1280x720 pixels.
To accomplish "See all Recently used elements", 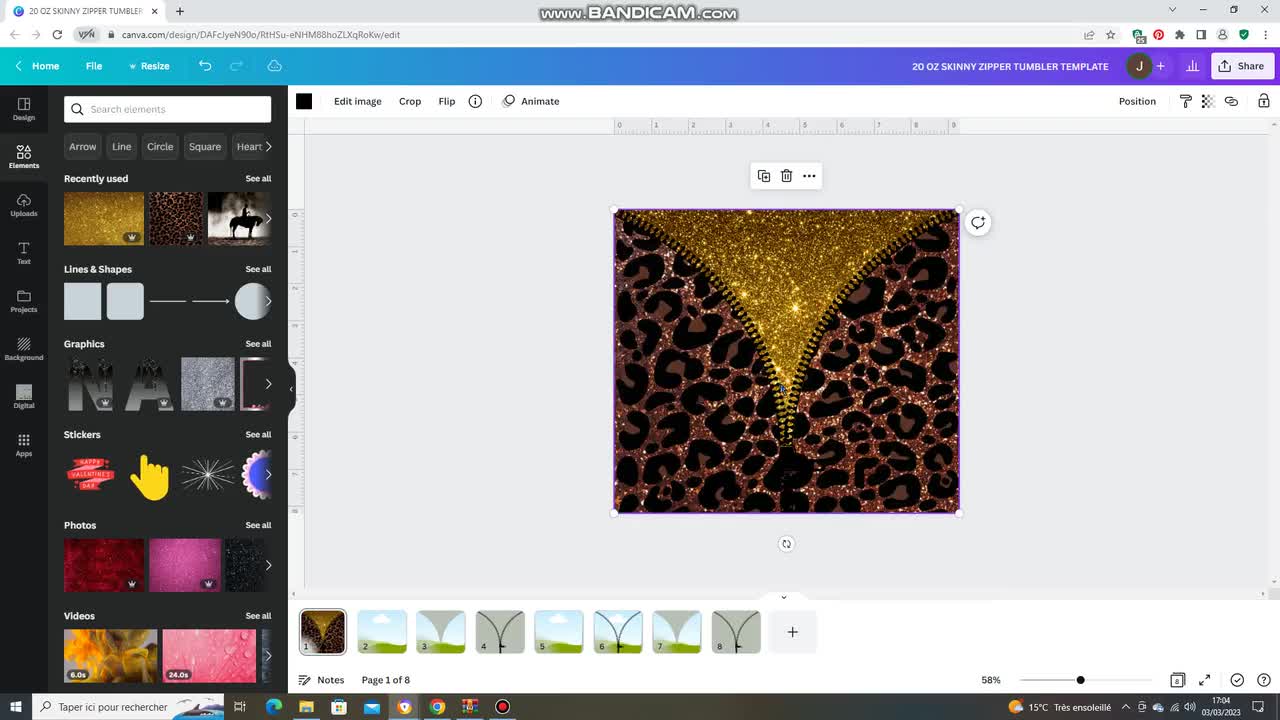I will coord(258,179).
